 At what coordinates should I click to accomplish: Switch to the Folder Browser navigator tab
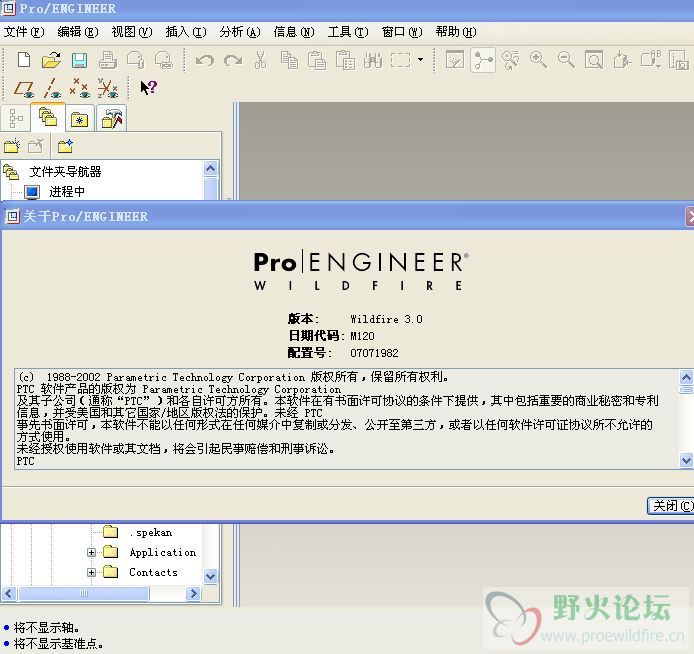tap(48, 118)
